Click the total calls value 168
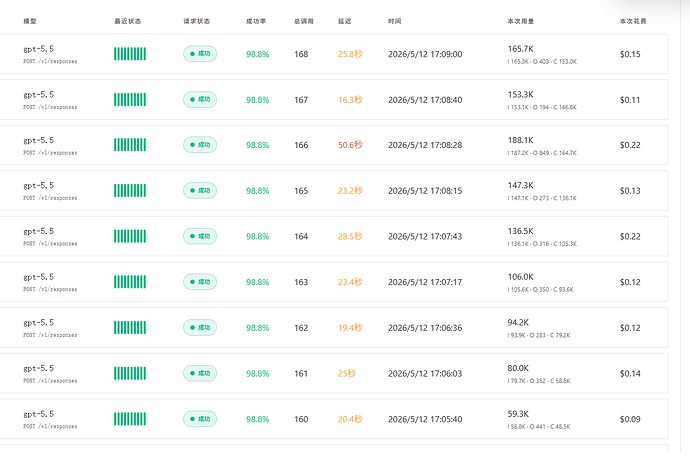The width and height of the screenshot is (690, 456). [x=301, y=54]
